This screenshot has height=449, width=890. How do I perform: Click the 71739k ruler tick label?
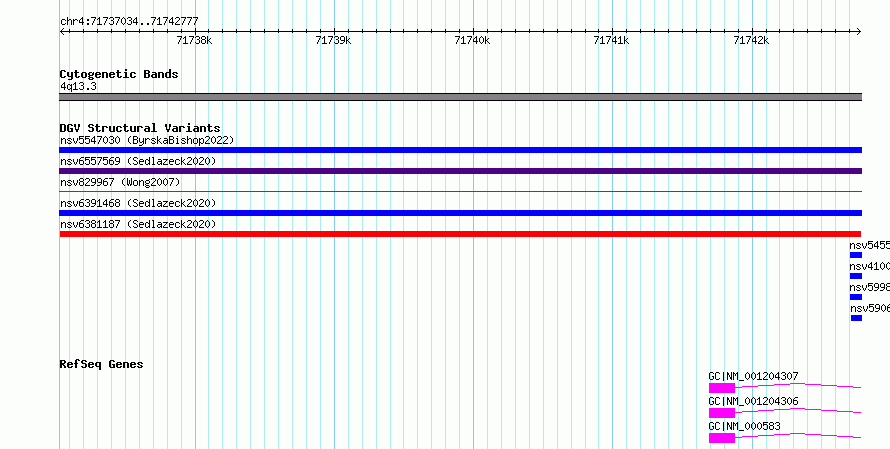(x=334, y=40)
